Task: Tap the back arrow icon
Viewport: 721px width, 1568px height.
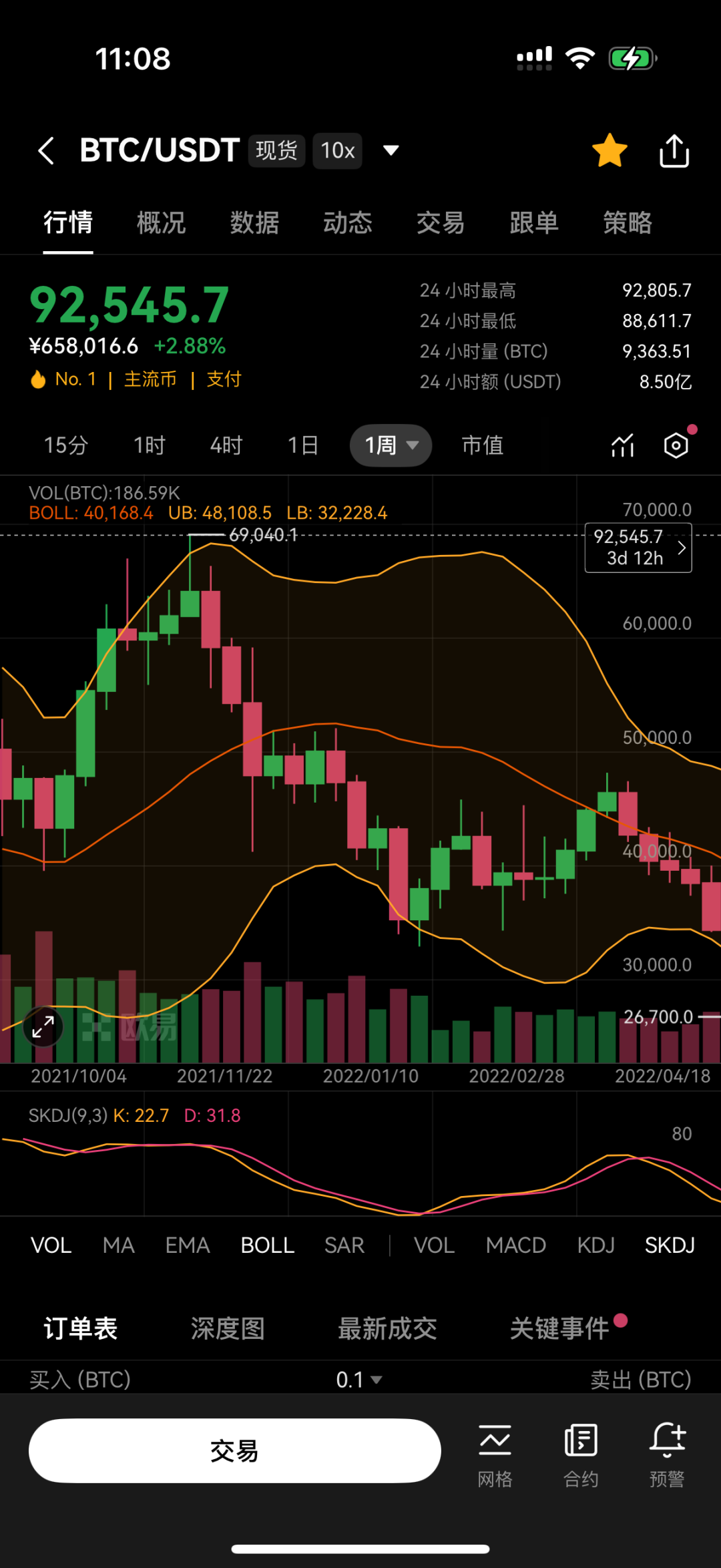Action: coord(45,150)
